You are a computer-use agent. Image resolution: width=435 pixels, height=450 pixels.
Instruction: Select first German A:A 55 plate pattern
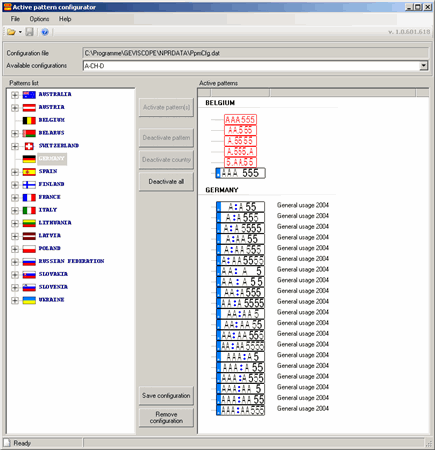pos(240,206)
